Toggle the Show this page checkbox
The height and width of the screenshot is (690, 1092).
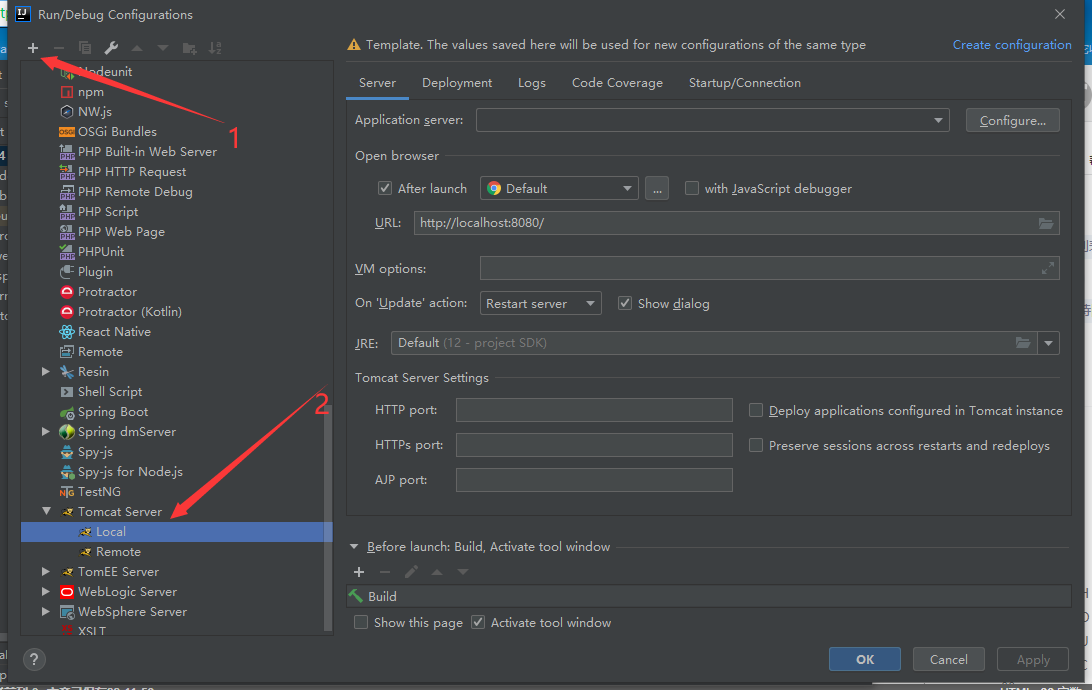361,623
